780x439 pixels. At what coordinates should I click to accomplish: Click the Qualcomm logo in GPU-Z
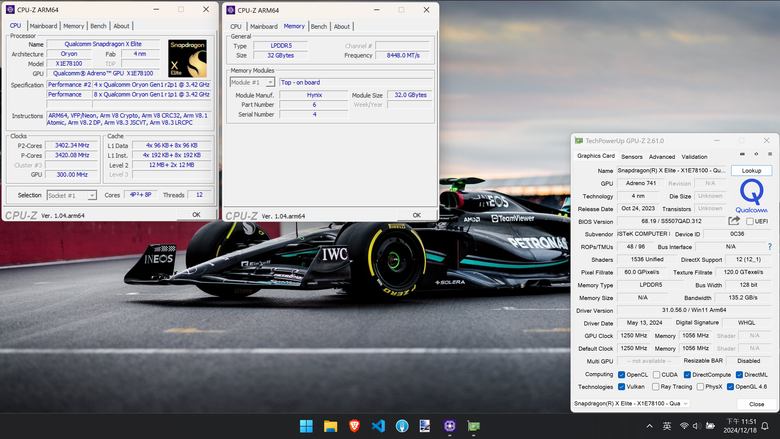click(x=751, y=196)
